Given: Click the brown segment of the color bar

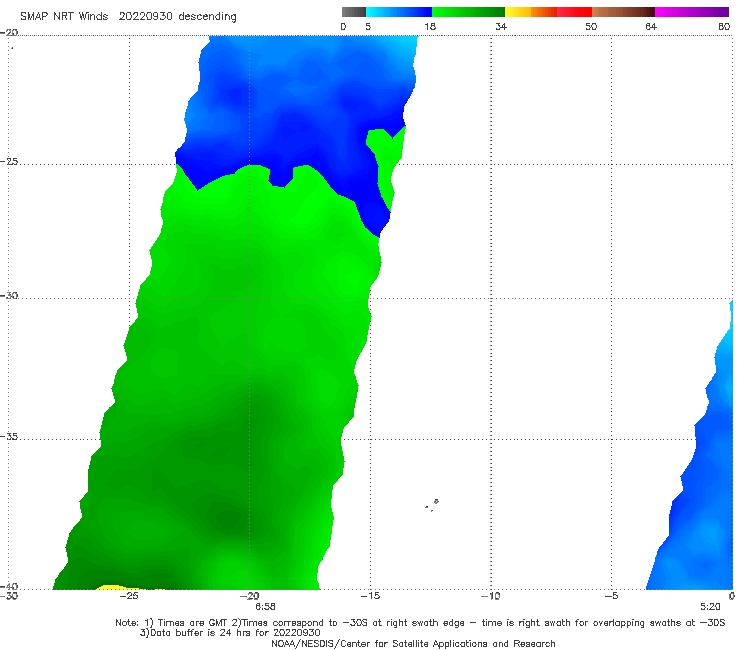Looking at the screenshot, I should click(x=623, y=12).
